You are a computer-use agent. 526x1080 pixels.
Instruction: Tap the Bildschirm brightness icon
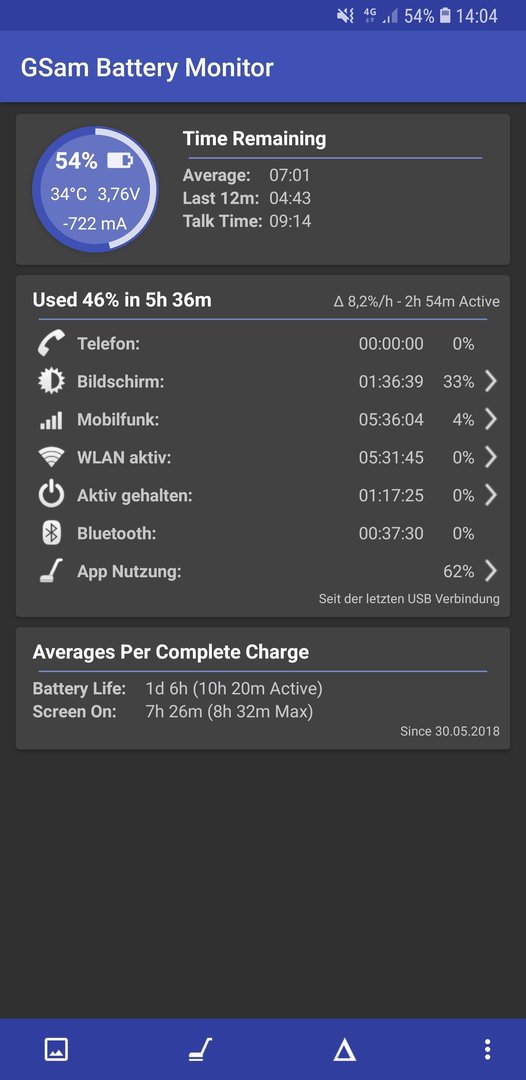52,381
